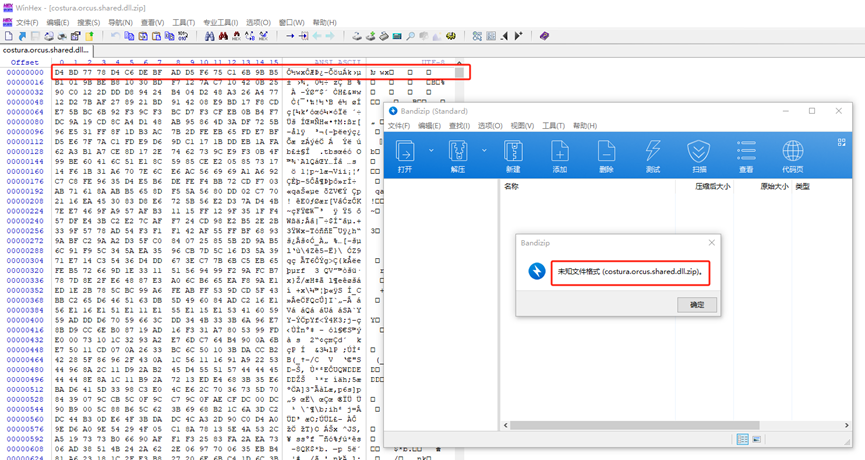Open the 视图(V) menu in Bandizip

(x=522, y=126)
